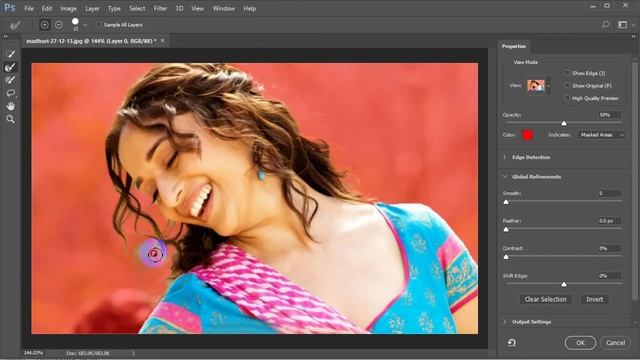The width and height of the screenshot is (640, 360).
Task: Click the add to selection plus icon
Action: click(45, 25)
